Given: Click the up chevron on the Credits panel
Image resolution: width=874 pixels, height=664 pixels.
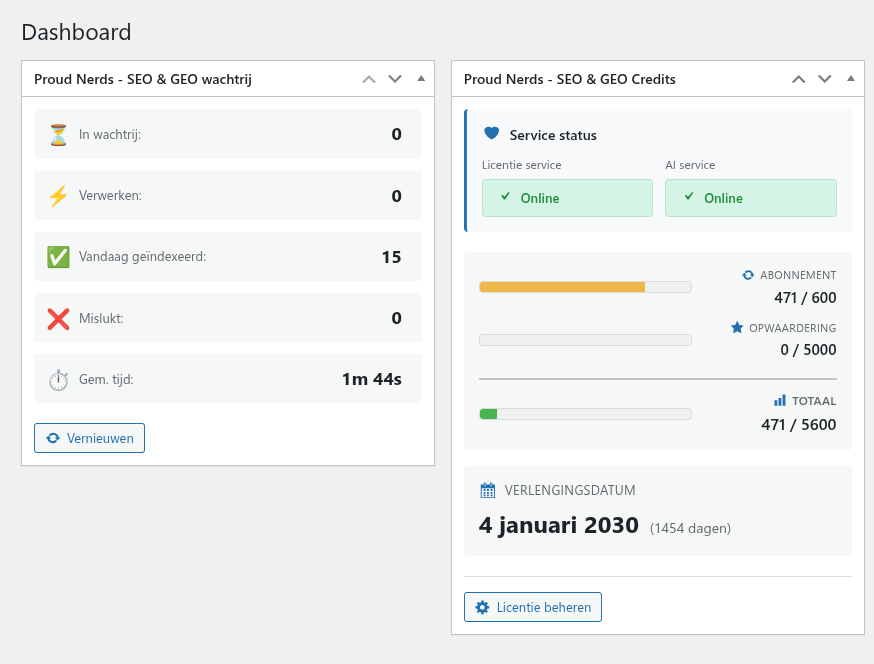Looking at the screenshot, I should coord(797,78).
